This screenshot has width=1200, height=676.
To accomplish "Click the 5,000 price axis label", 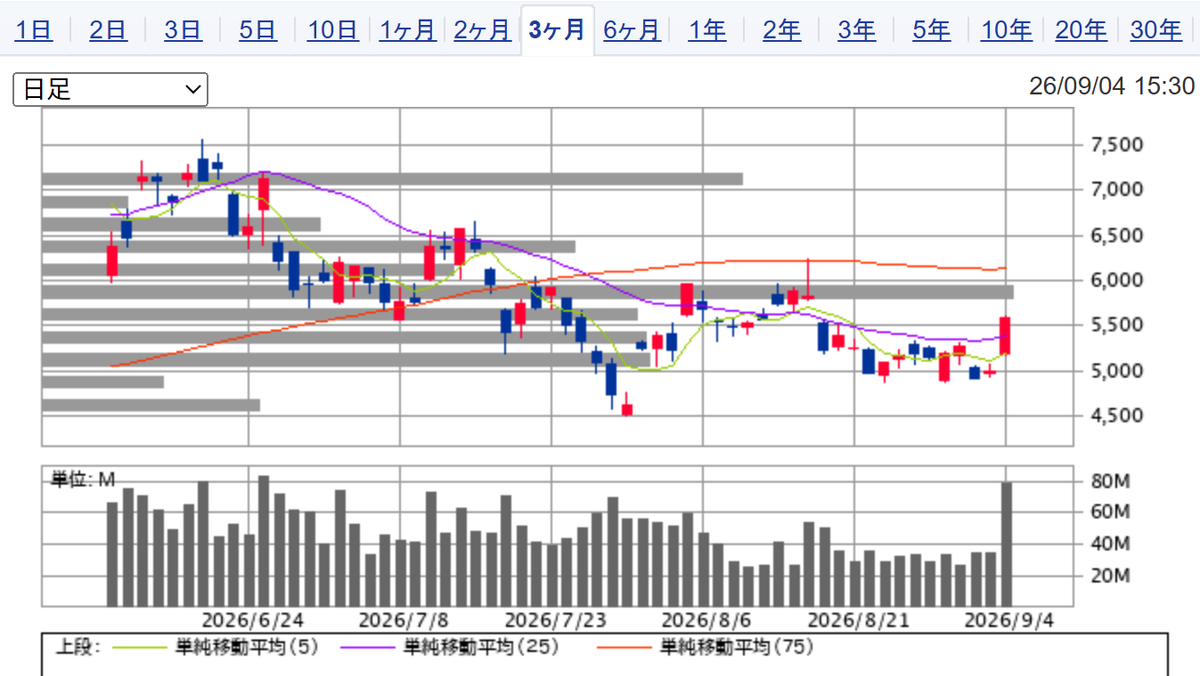I will [x=1116, y=371].
